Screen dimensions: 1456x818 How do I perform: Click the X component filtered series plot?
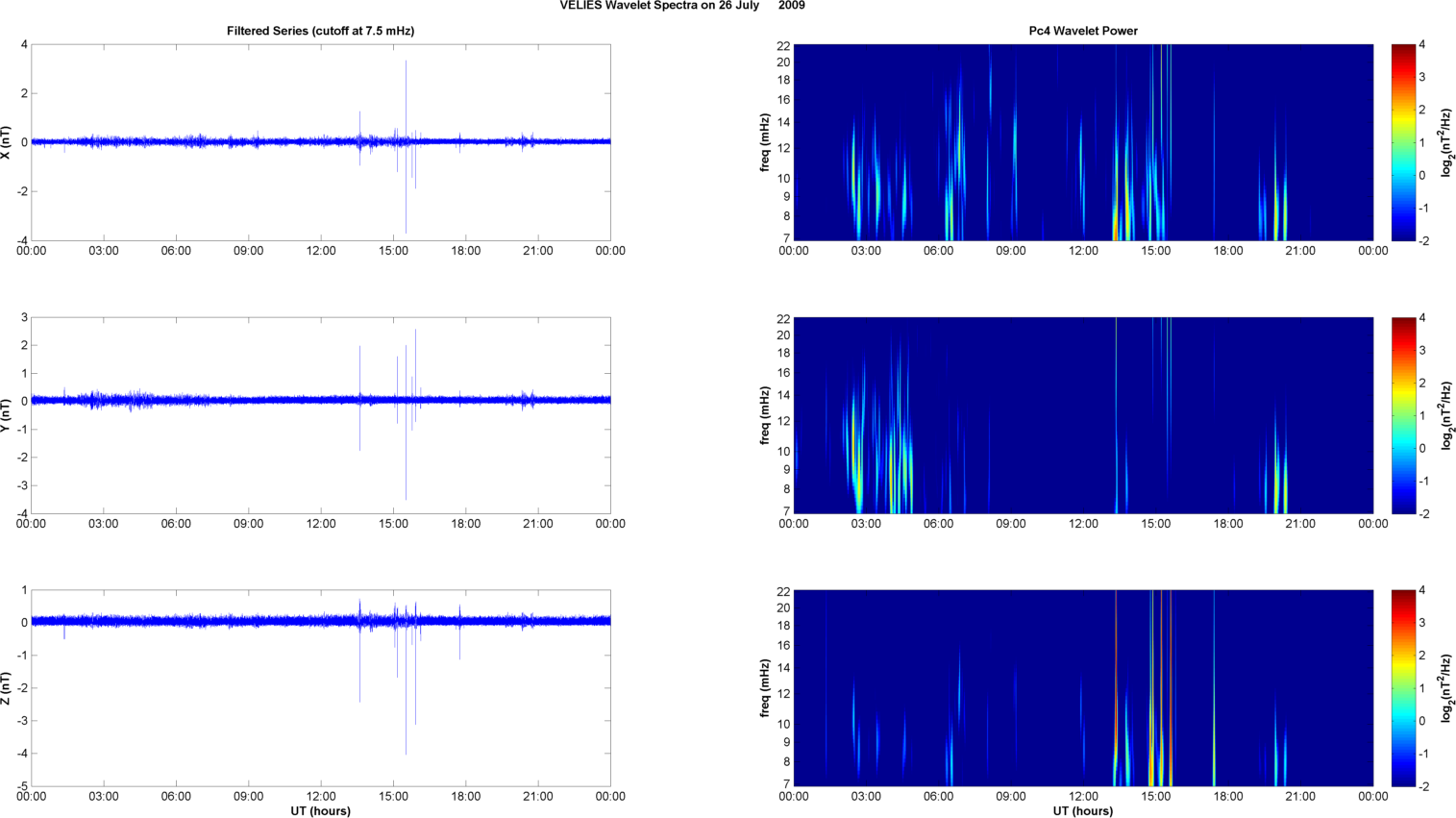point(320,142)
